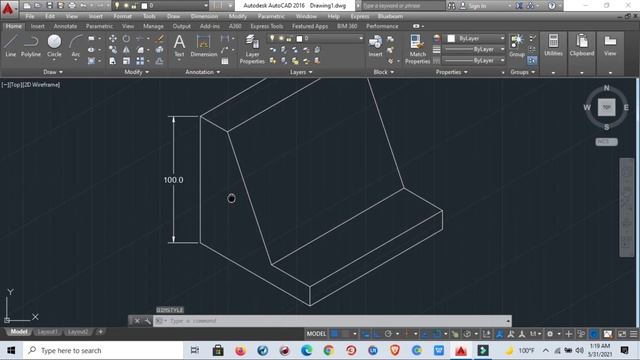640x360 pixels.
Task: Activate the Move tool in Modify panel
Action: [x=113, y=38]
